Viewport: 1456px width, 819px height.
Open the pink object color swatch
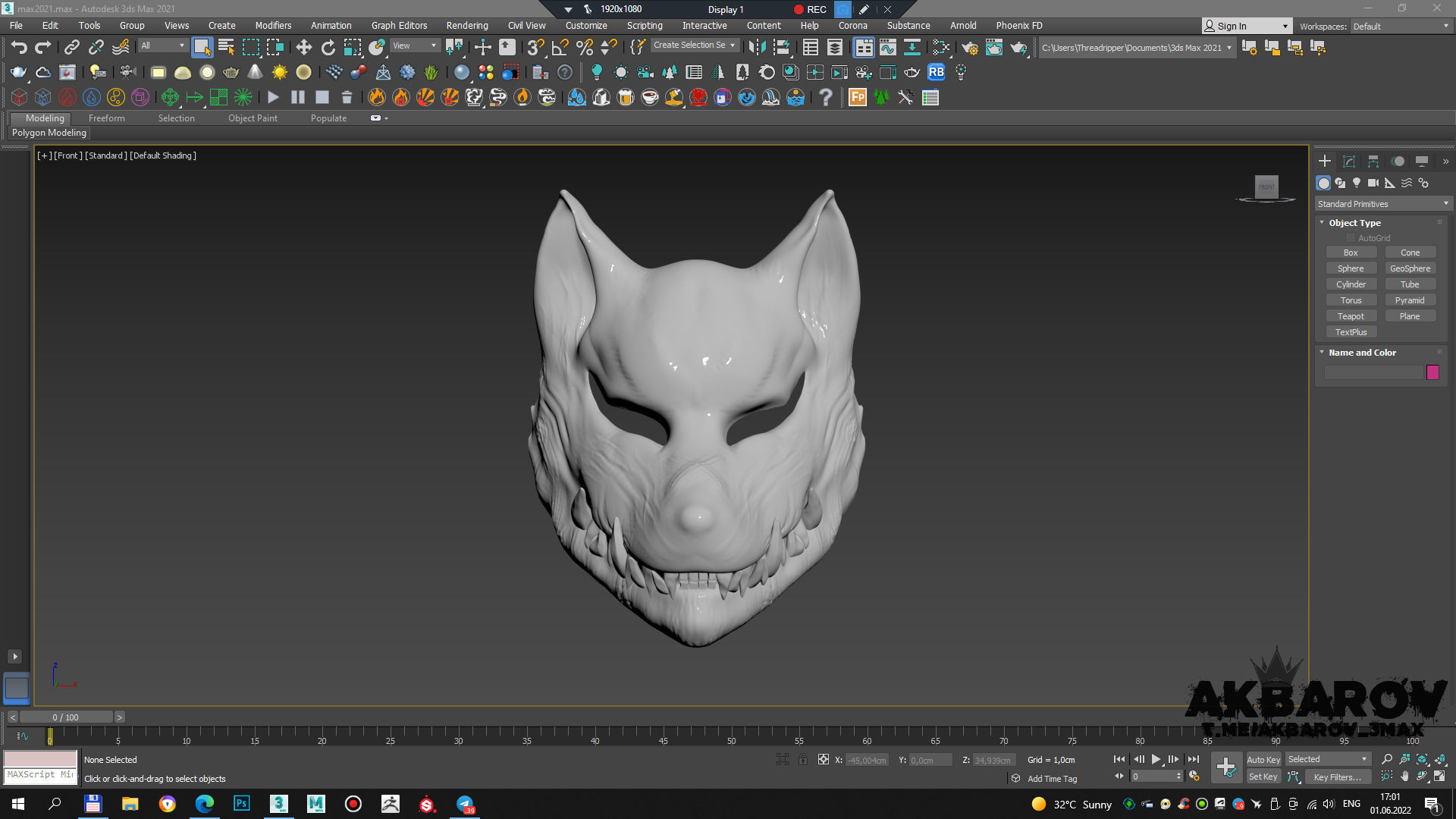pyautogui.click(x=1432, y=372)
